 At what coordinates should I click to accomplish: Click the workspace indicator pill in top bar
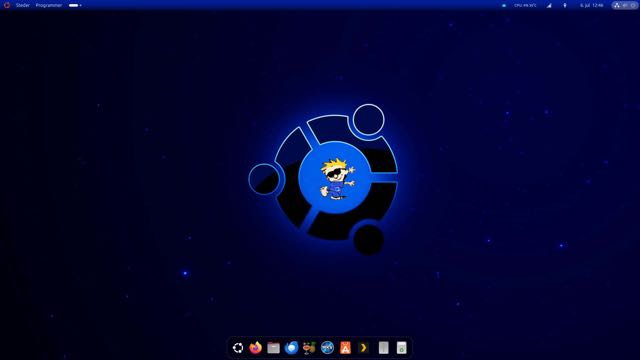click(x=75, y=5)
